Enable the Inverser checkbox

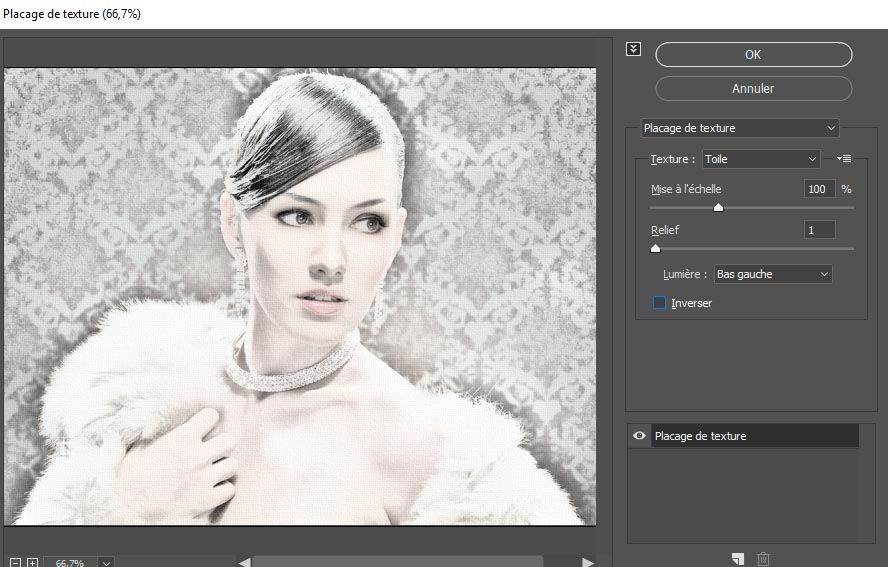[659, 303]
